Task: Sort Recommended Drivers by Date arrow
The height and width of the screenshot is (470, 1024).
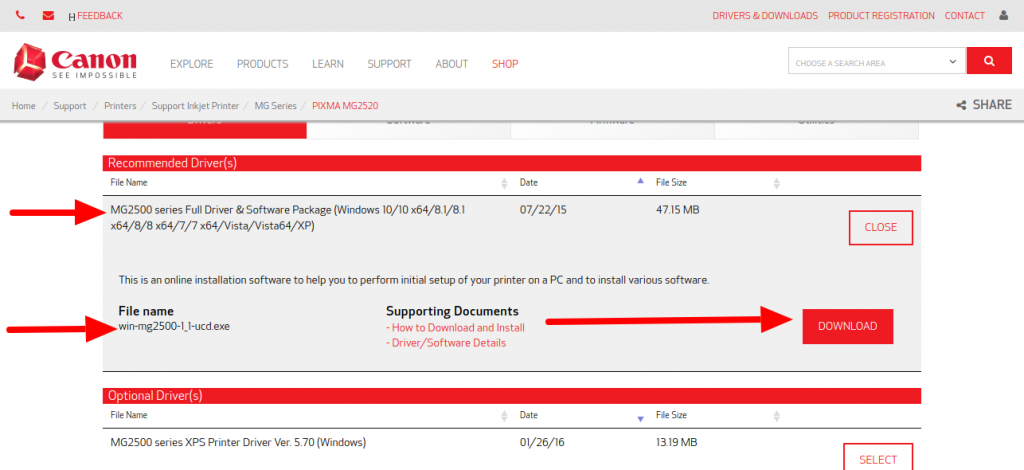Action: click(641, 183)
